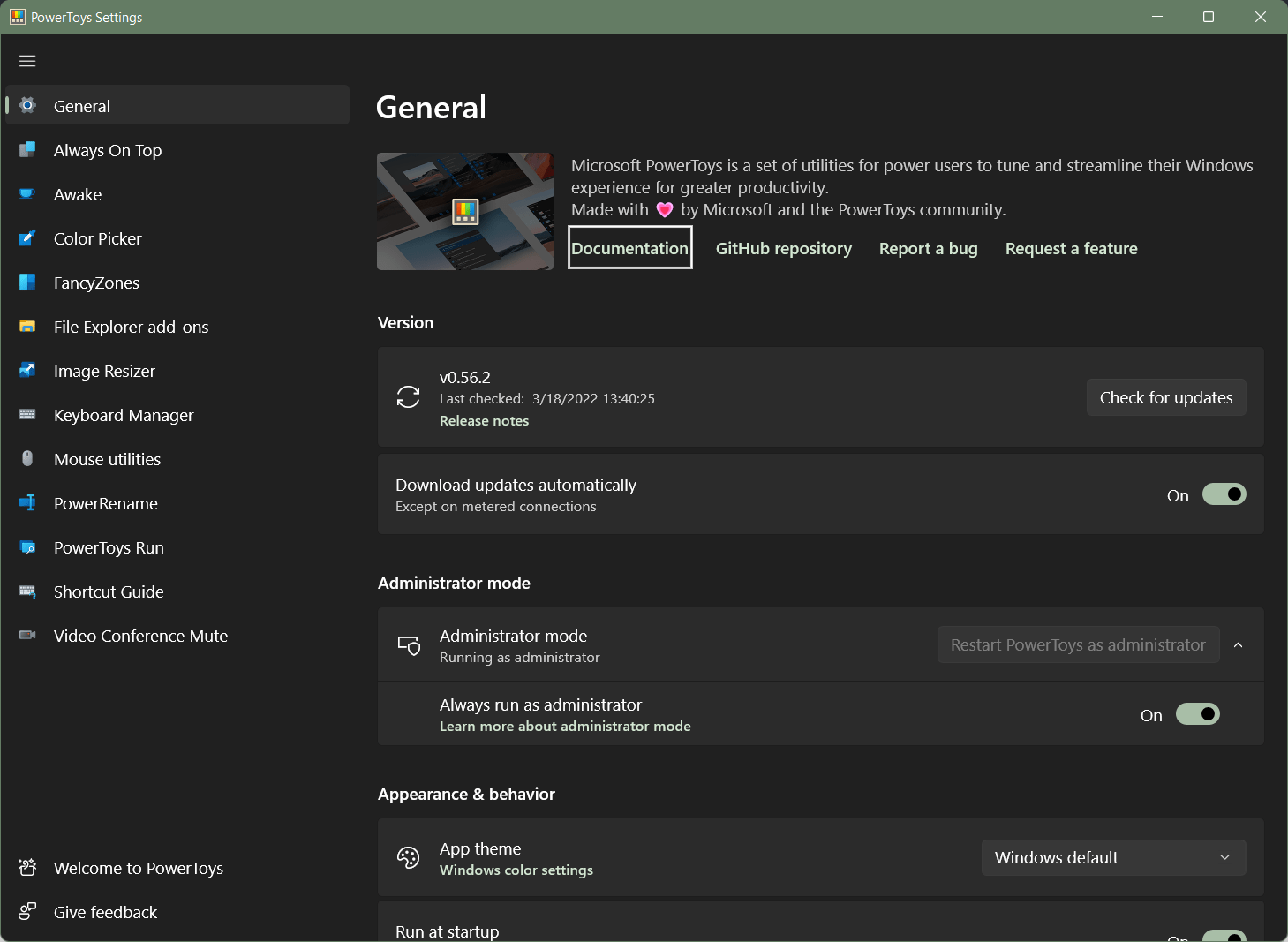Open FancyZones settings via its sidebar icon
This screenshot has width=1288, height=942.
tap(26, 283)
